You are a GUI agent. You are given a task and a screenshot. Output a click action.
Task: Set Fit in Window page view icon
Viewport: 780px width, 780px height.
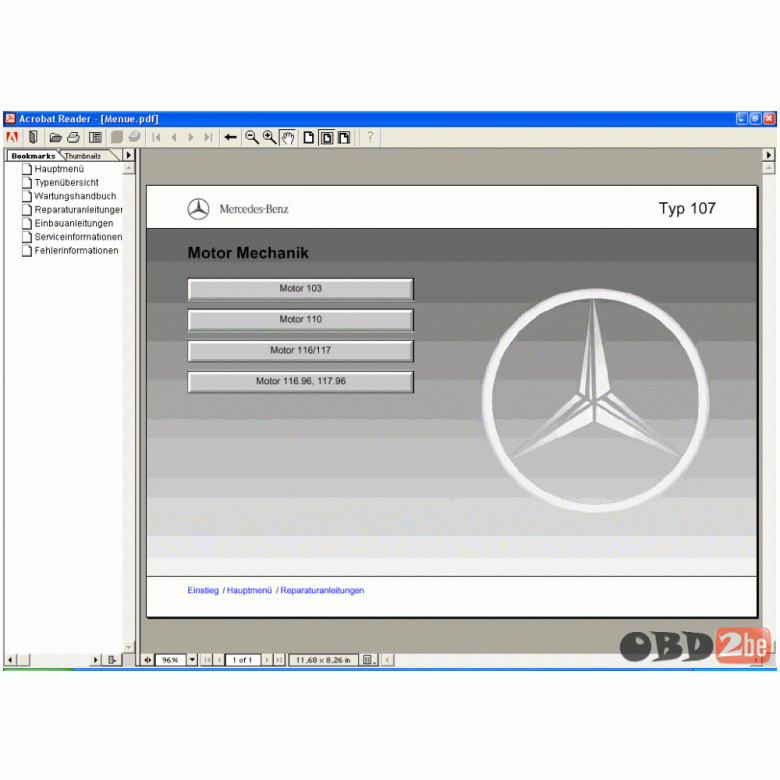[326, 137]
